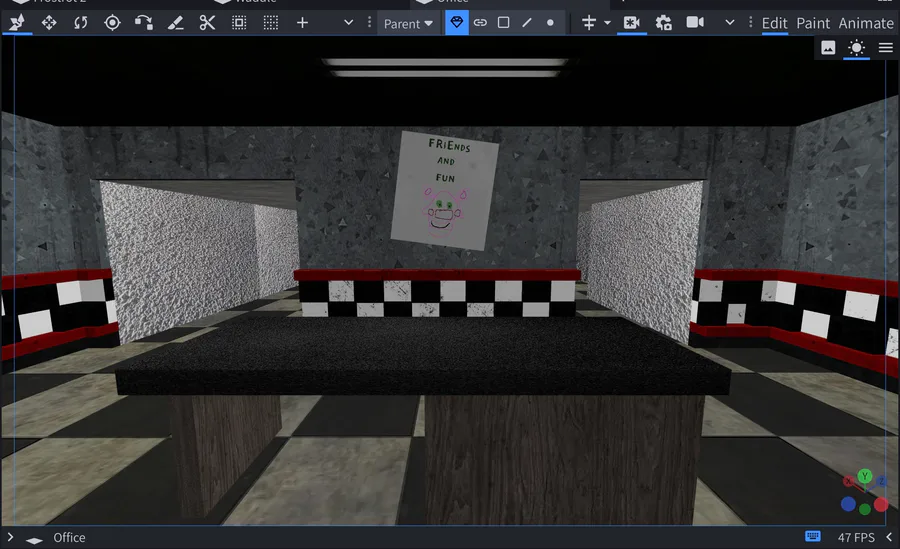Select the scissors tool

tap(207, 22)
